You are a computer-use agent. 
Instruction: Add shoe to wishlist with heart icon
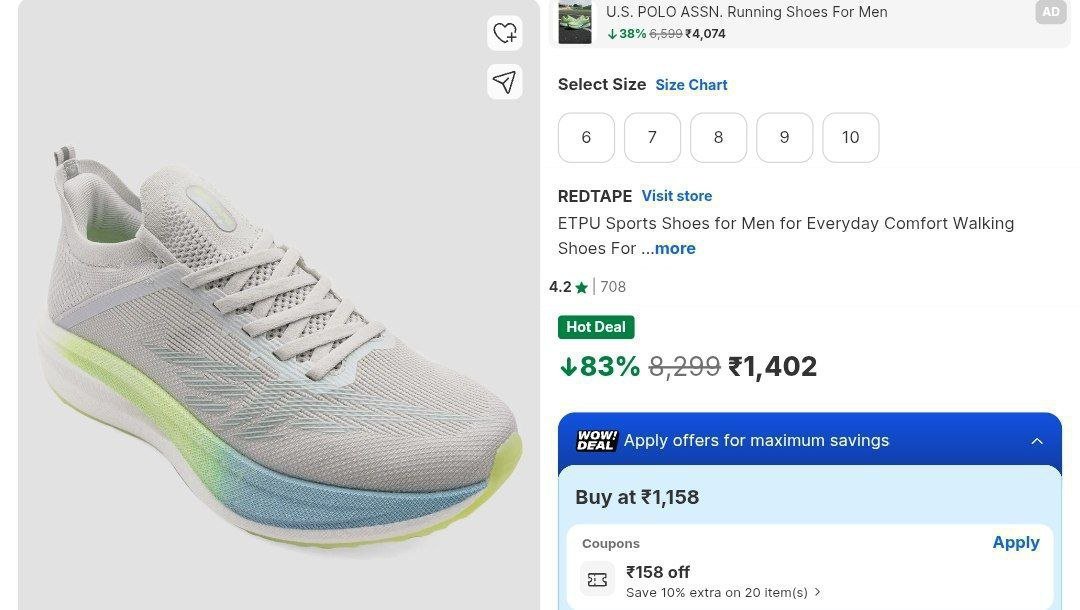[505, 33]
